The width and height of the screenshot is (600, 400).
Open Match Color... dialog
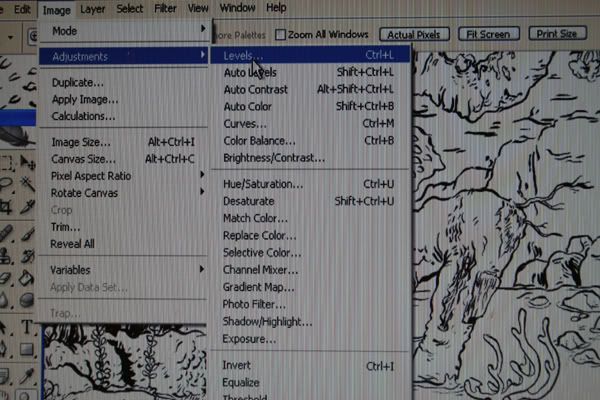[x=310, y=219]
